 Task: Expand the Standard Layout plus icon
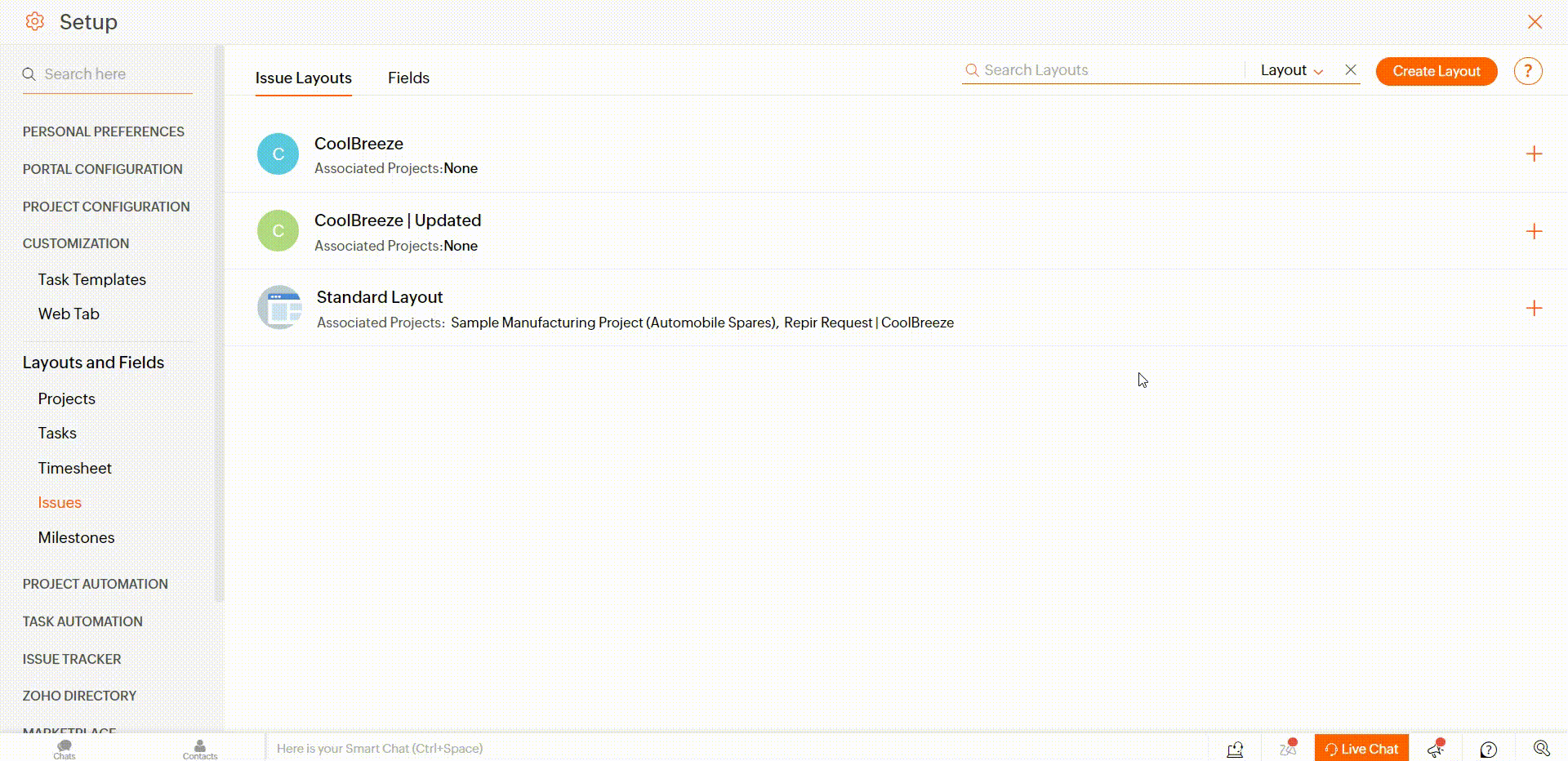(1534, 309)
